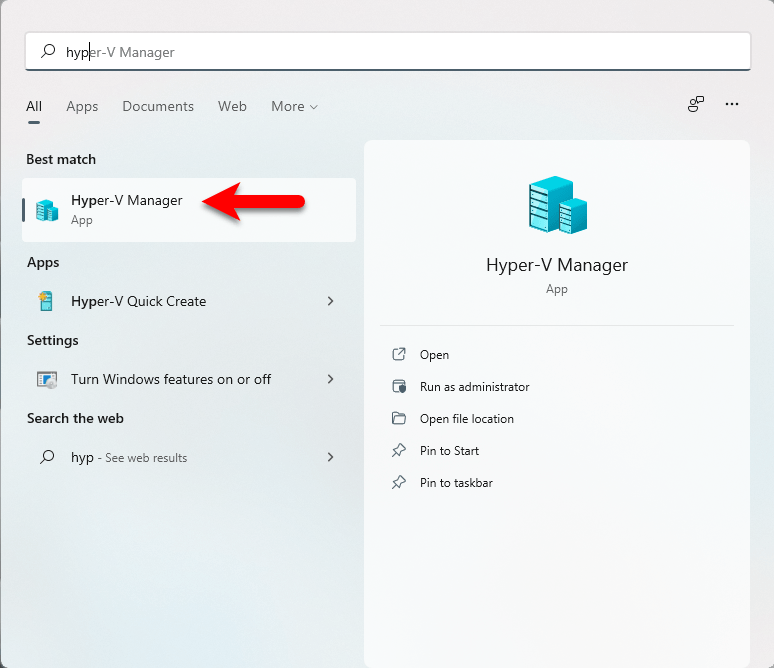Select the All tab

click(x=34, y=107)
